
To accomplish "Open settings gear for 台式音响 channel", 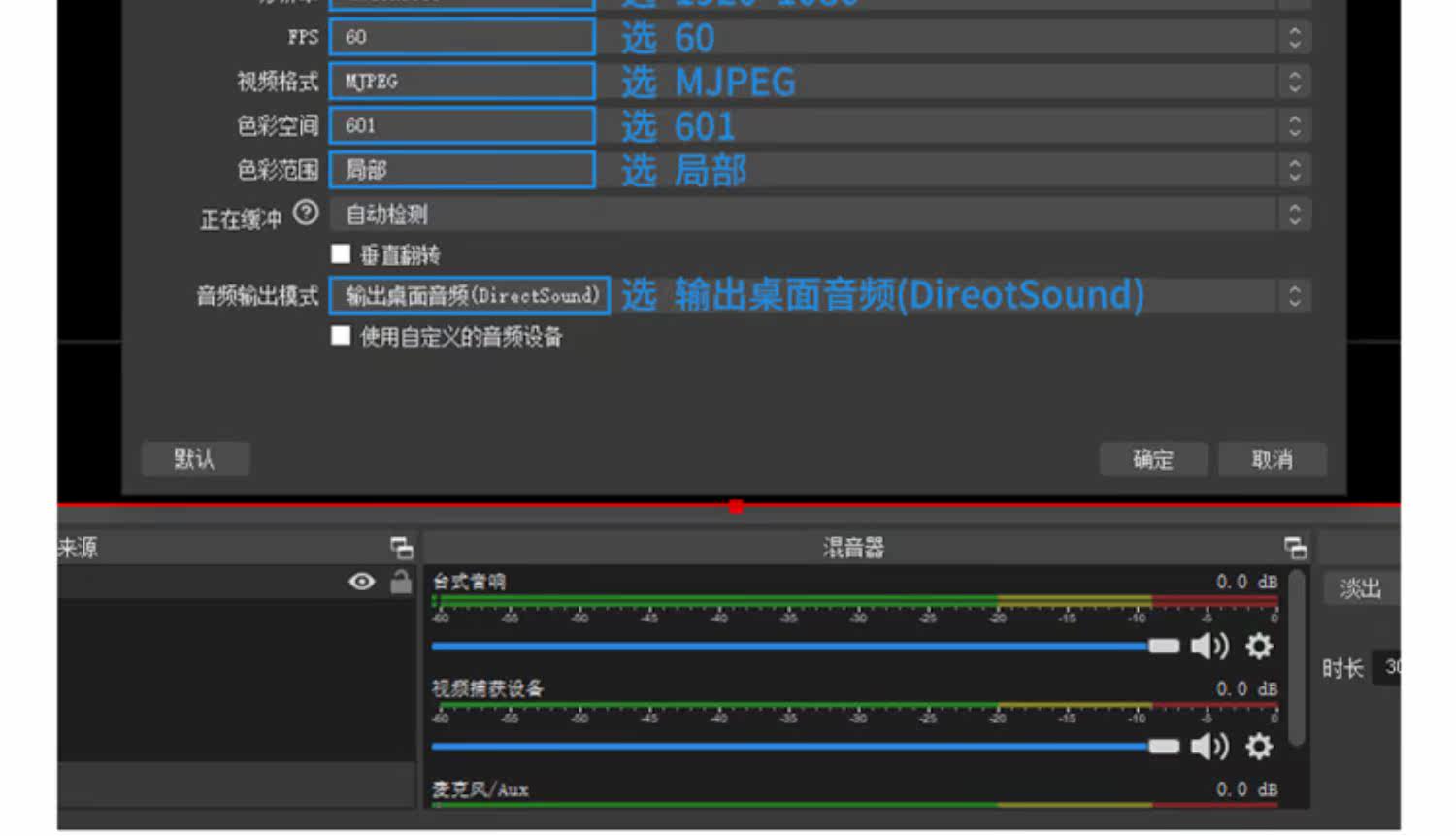I will click(x=1259, y=646).
